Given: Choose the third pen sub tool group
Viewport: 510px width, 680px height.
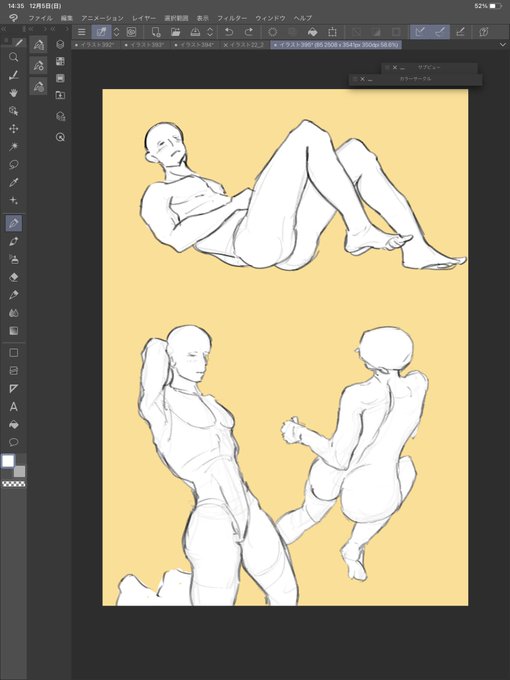Looking at the screenshot, I should click(38, 86).
